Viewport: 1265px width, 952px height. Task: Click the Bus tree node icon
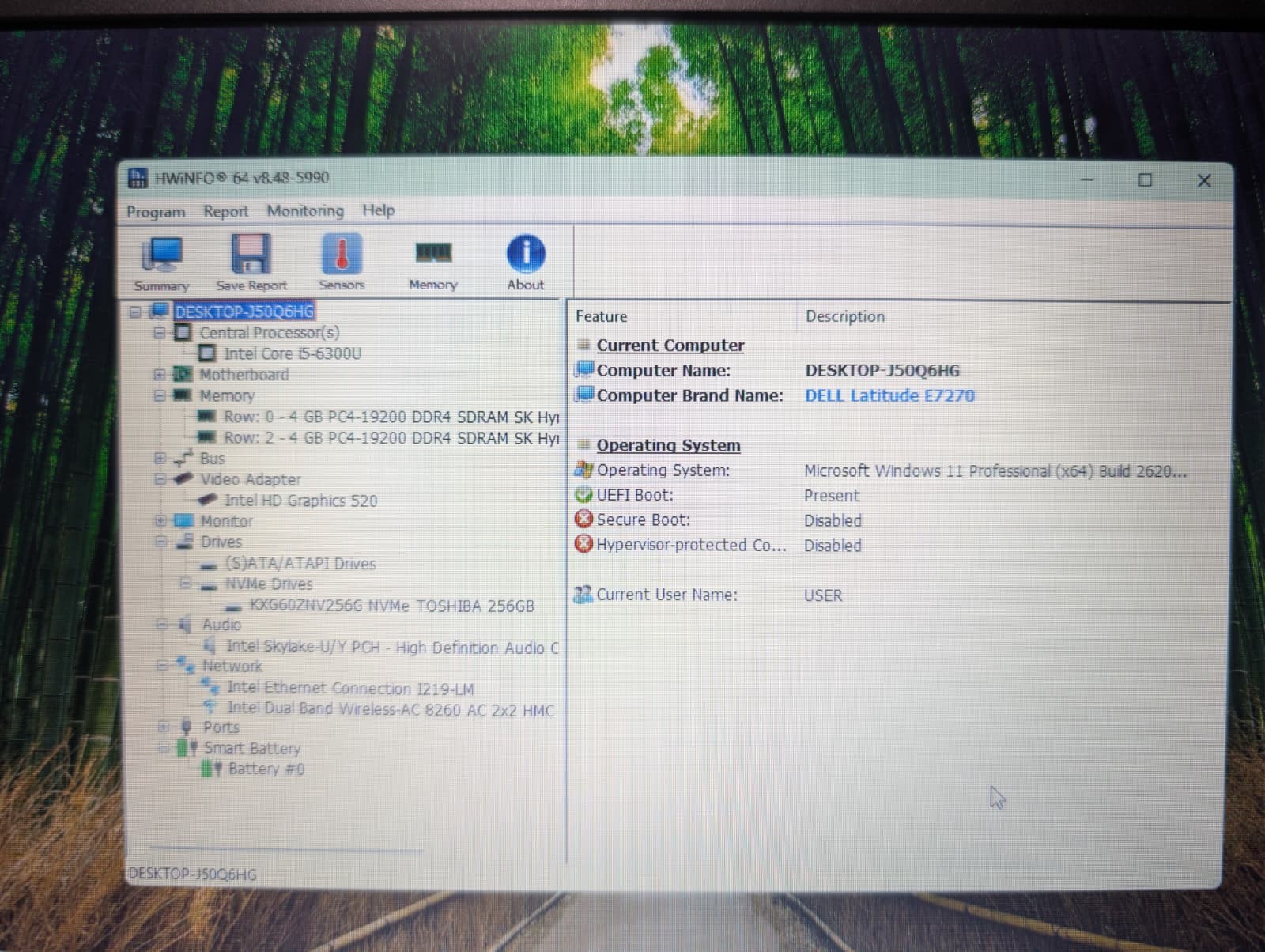[x=183, y=457]
